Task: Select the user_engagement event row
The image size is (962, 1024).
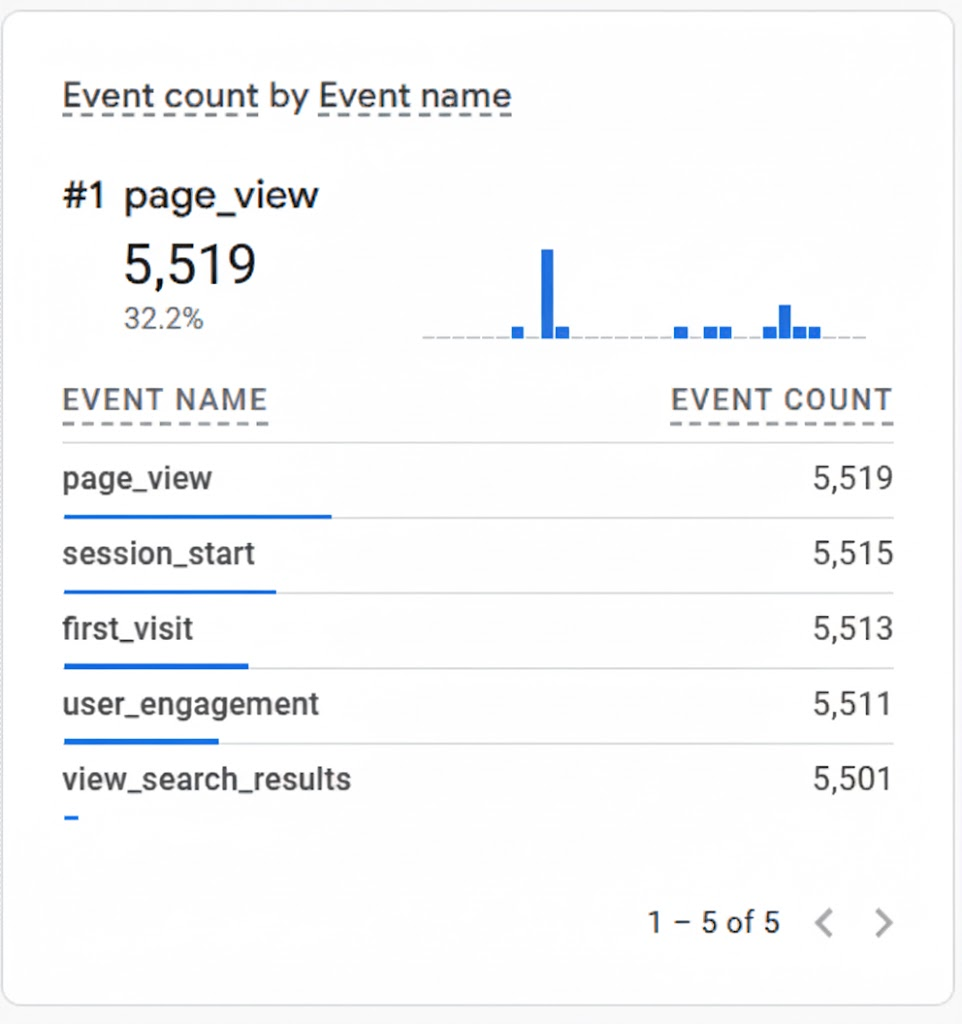Action: click(x=190, y=703)
